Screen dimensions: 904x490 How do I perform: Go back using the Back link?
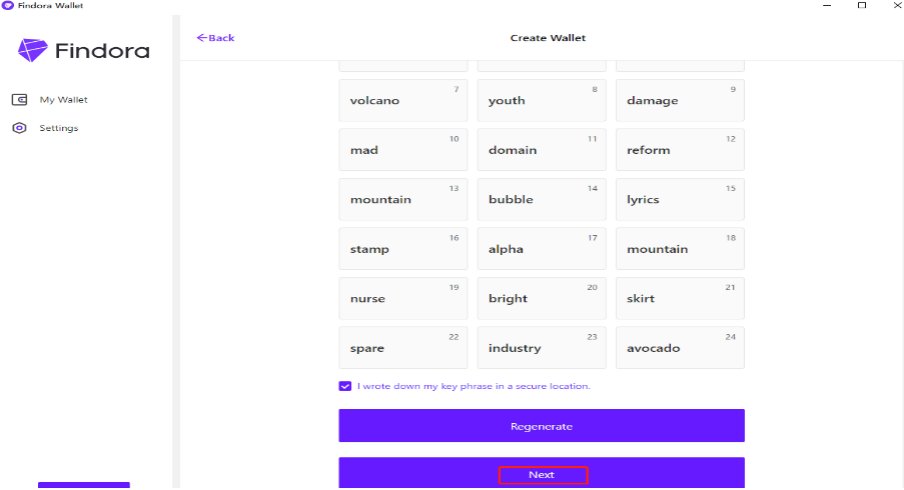pos(216,37)
